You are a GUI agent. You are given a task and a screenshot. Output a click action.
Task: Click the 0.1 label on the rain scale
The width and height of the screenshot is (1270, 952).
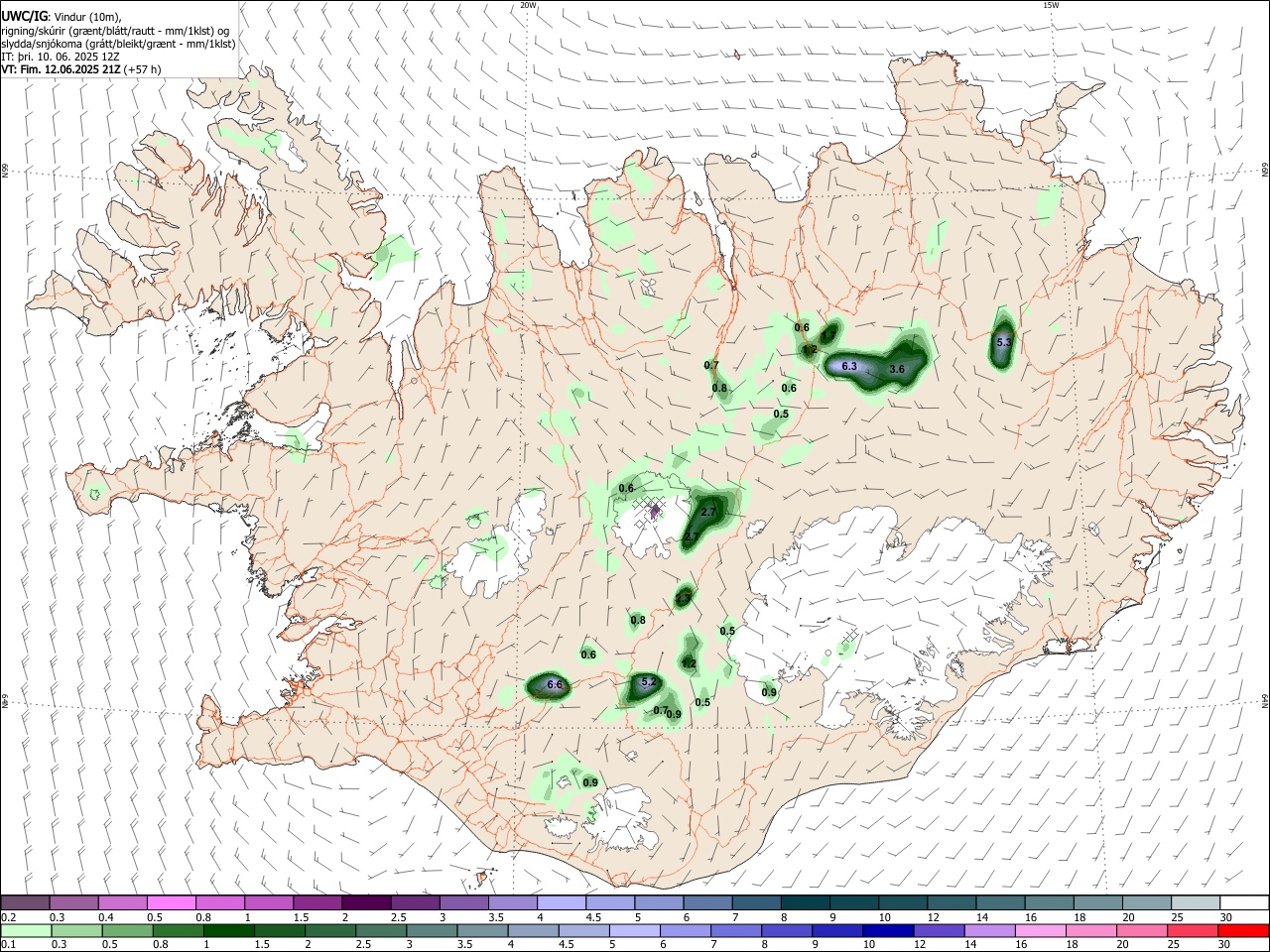tap(8, 945)
